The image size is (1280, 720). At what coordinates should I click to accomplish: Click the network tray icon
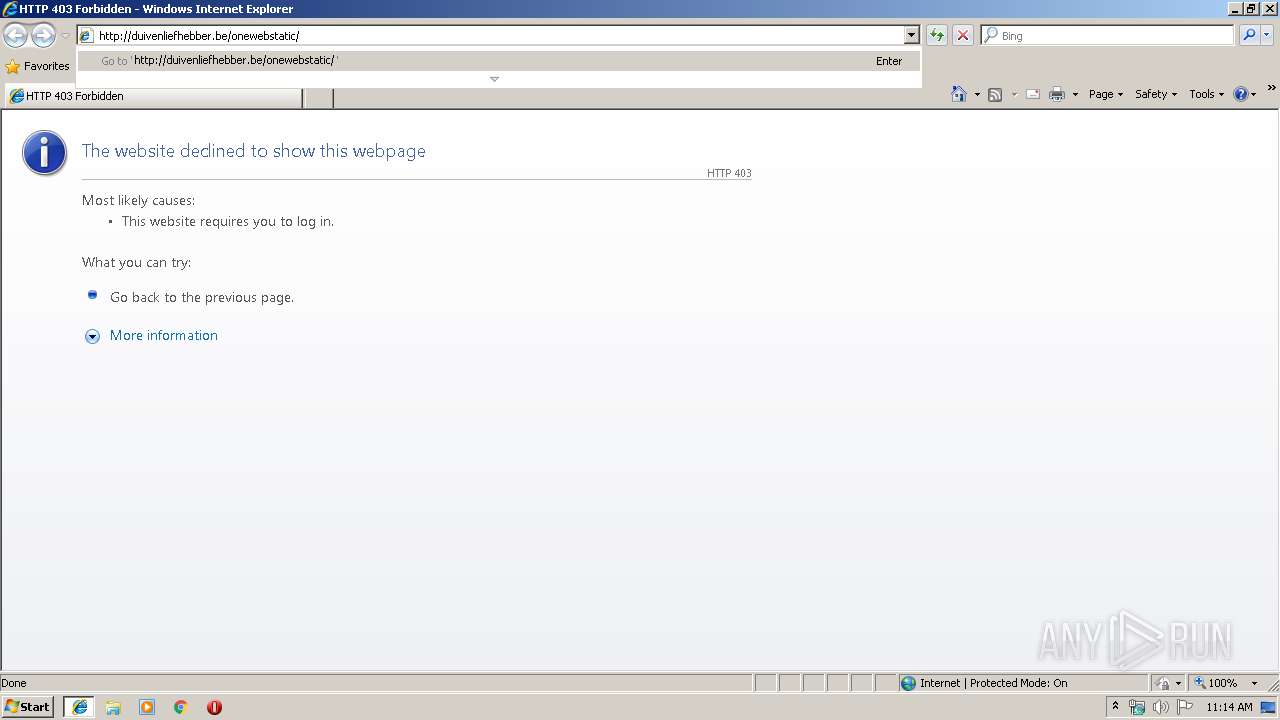pos(1137,707)
